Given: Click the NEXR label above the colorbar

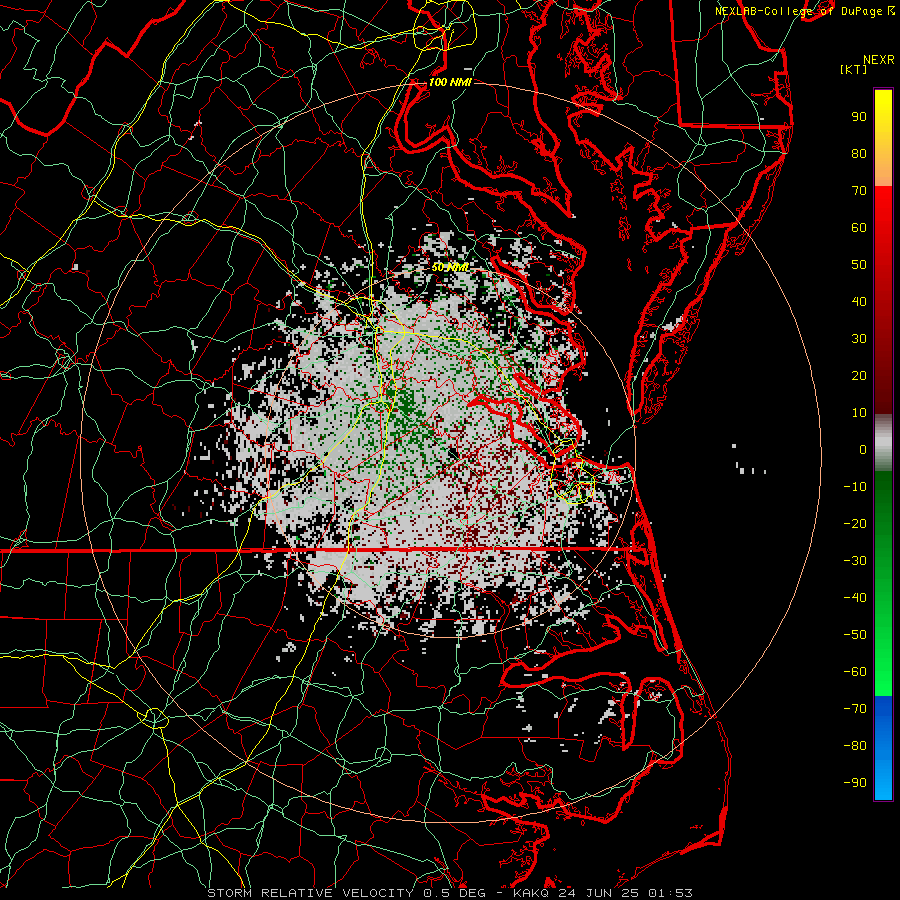Looking at the screenshot, I should coord(878,60).
